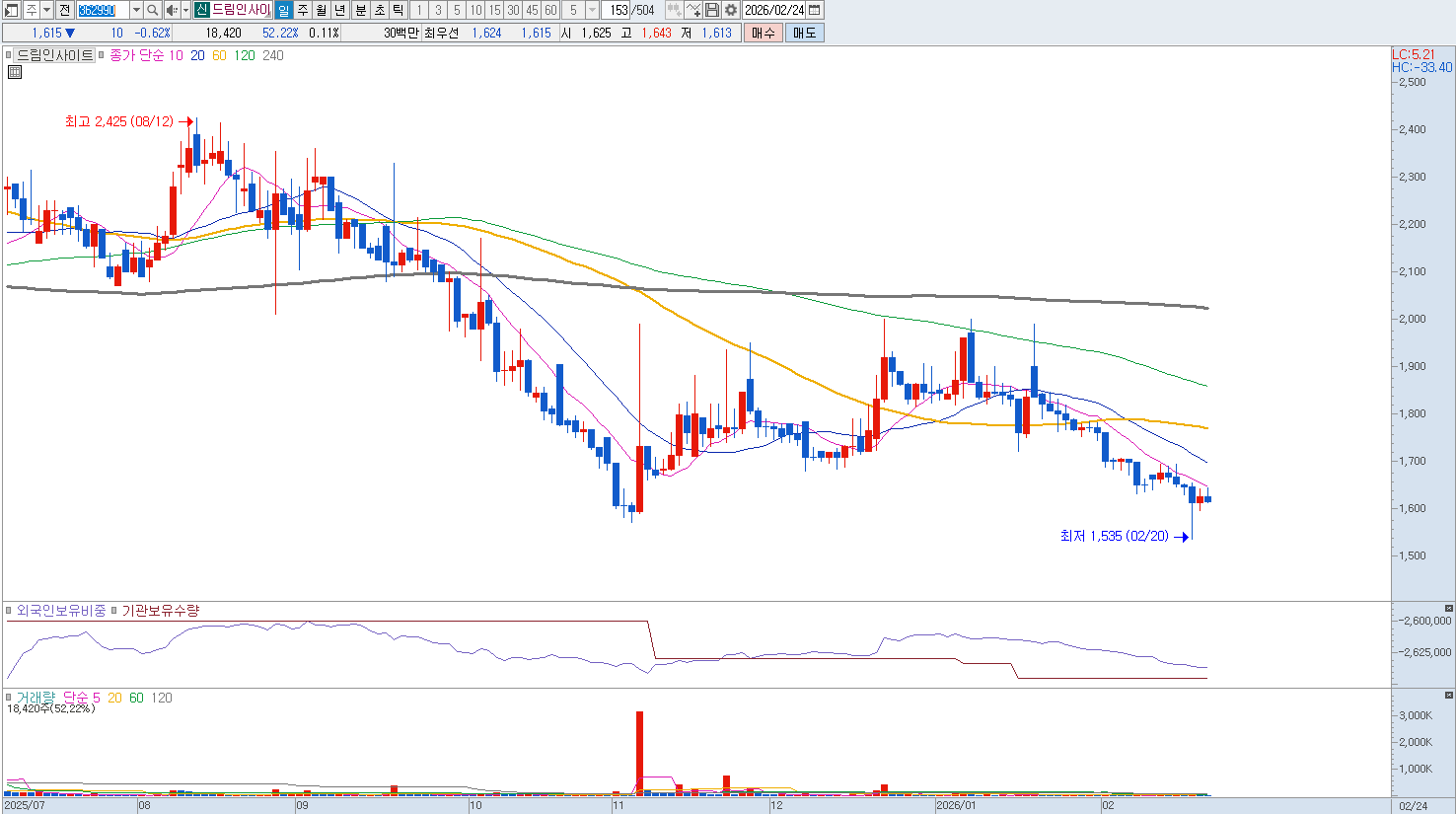Select the 외국인보유비중 indicator label
The width and height of the screenshot is (1456, 814).
pos(61,611)
